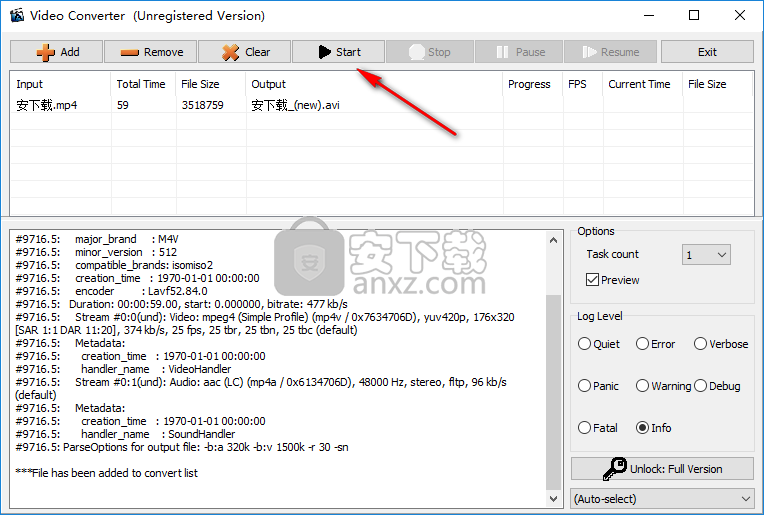Screen dimensions: 764x515
Task: Click the FPS column header
Action: click(x=583, y=84)
